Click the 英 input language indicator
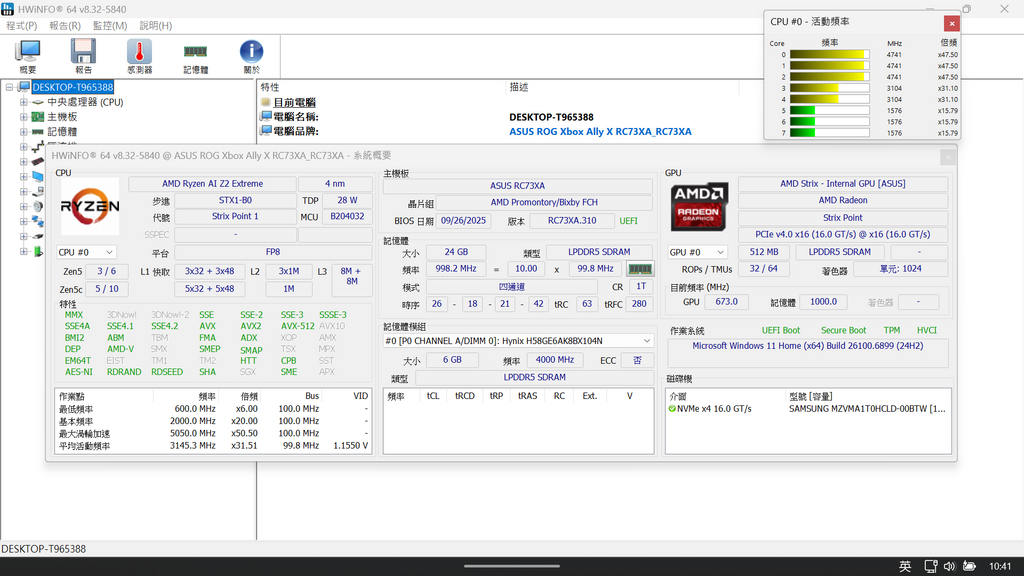The height and width of the screenshot is (576, 1024). 905,566
